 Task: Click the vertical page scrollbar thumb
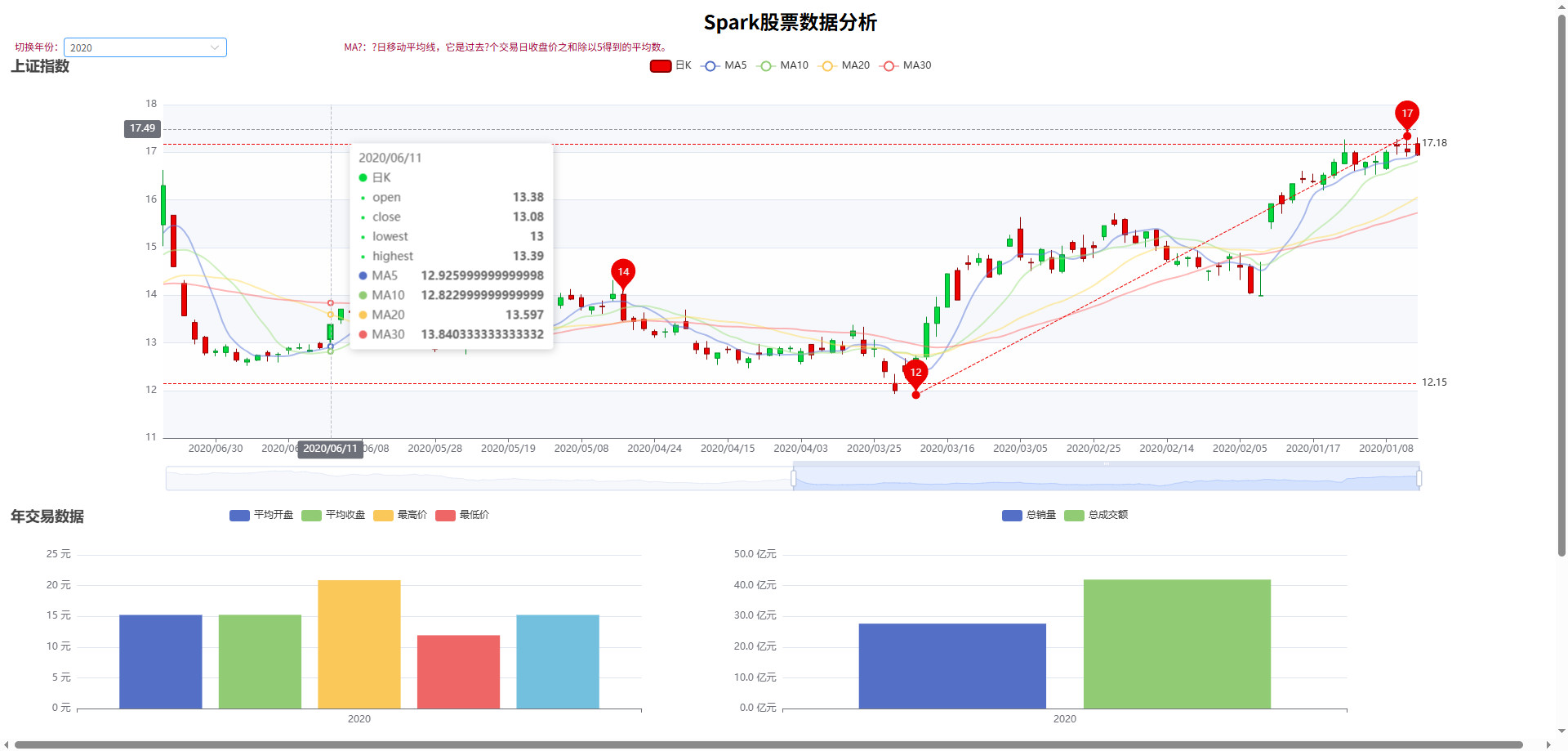coord(1561,286)
